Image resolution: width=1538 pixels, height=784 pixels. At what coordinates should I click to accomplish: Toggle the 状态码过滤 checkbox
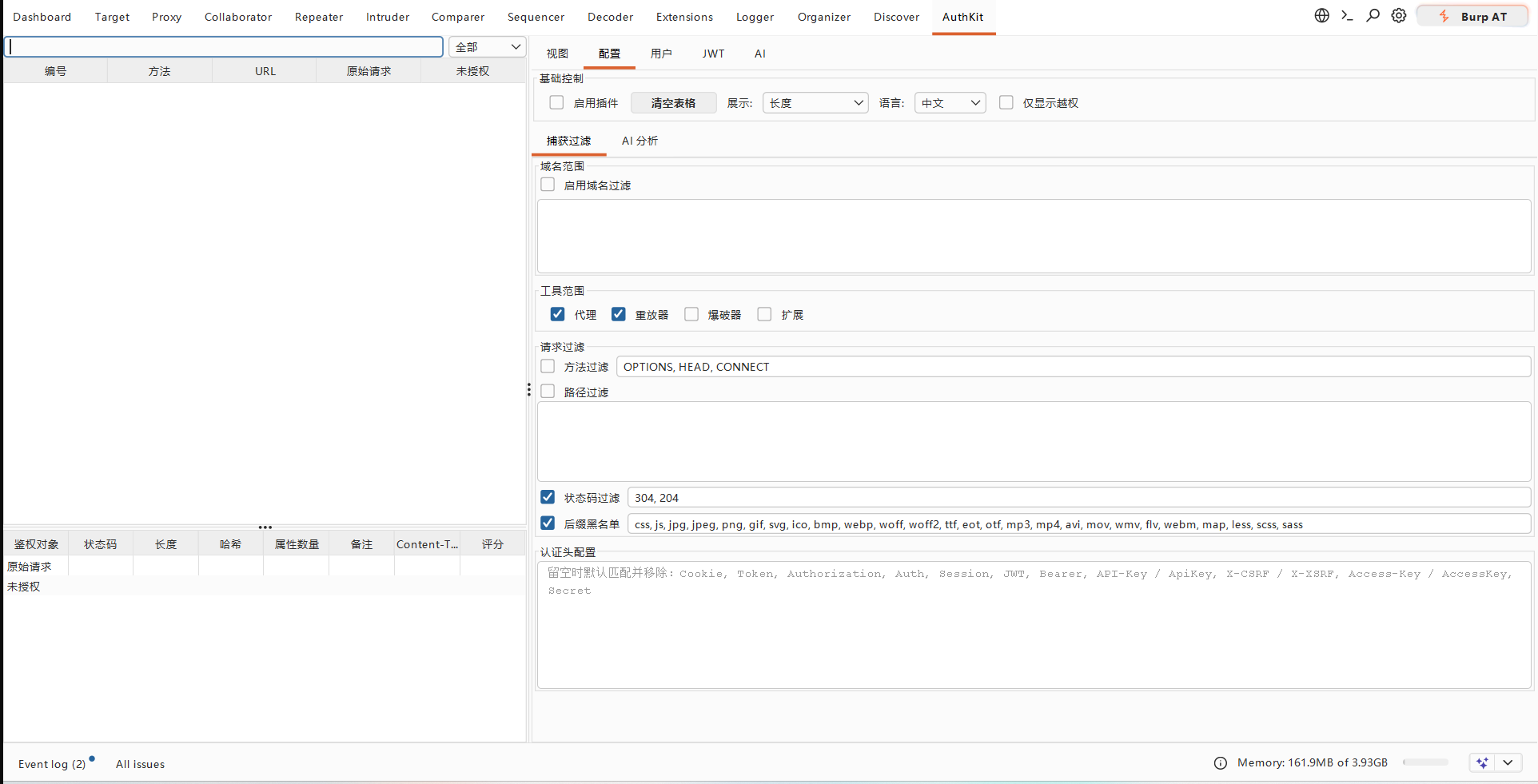[x=548, y=497]
